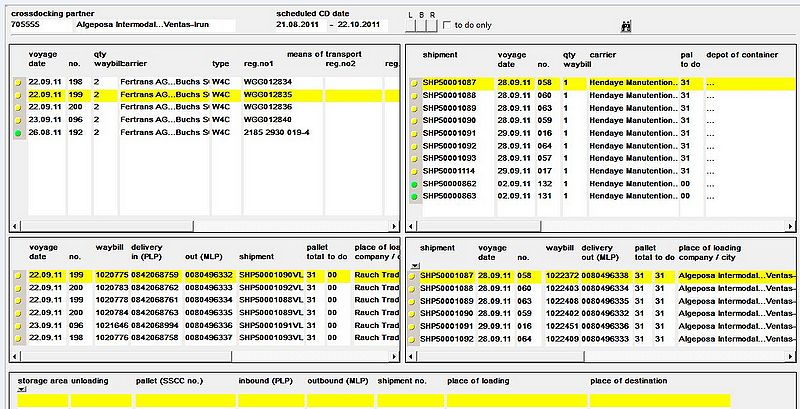The height and width of the screenshot is (409, 800).
Task: Click green dot of shipment SHP50000863 row
Action: pos(415,196)
